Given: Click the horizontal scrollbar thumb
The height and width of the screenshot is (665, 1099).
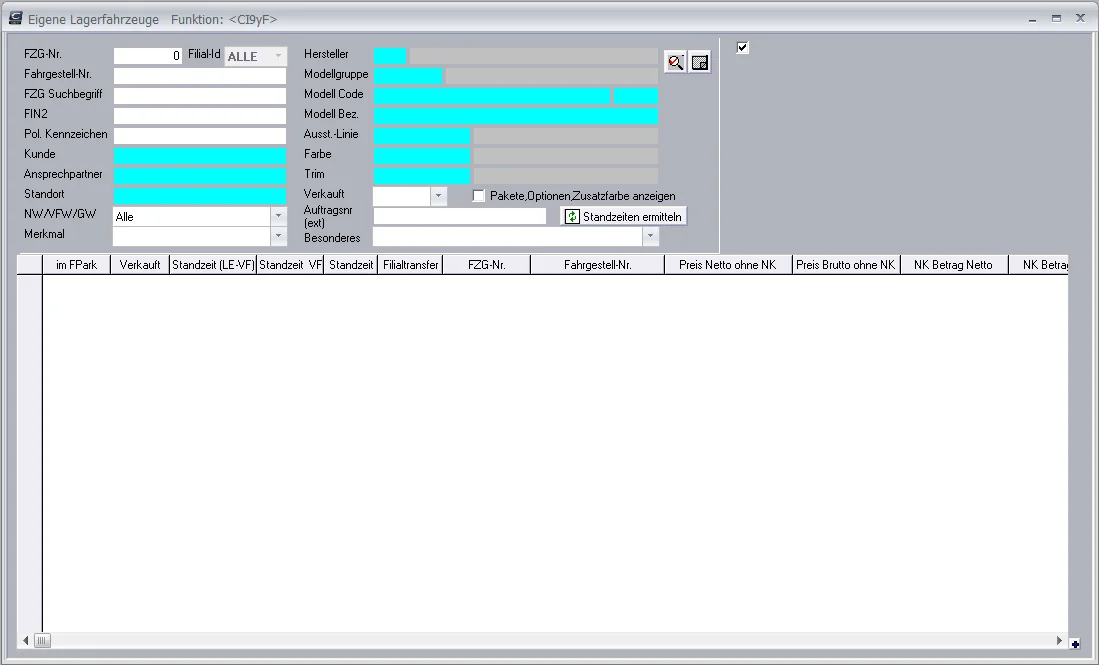Looking at the screenshot, I should point(42,640).
